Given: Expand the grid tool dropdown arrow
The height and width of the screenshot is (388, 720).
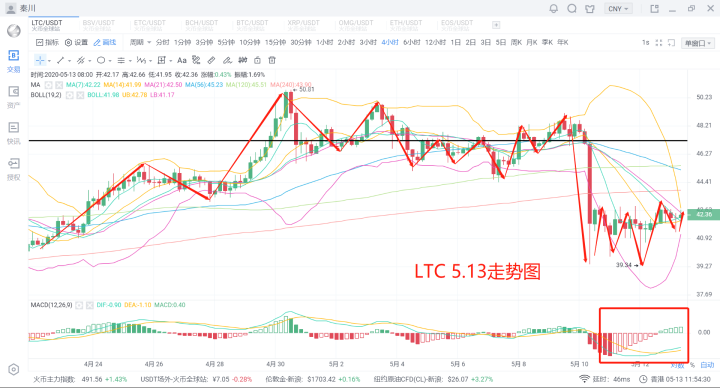Looking at the screenshot, I should point(171,61).
